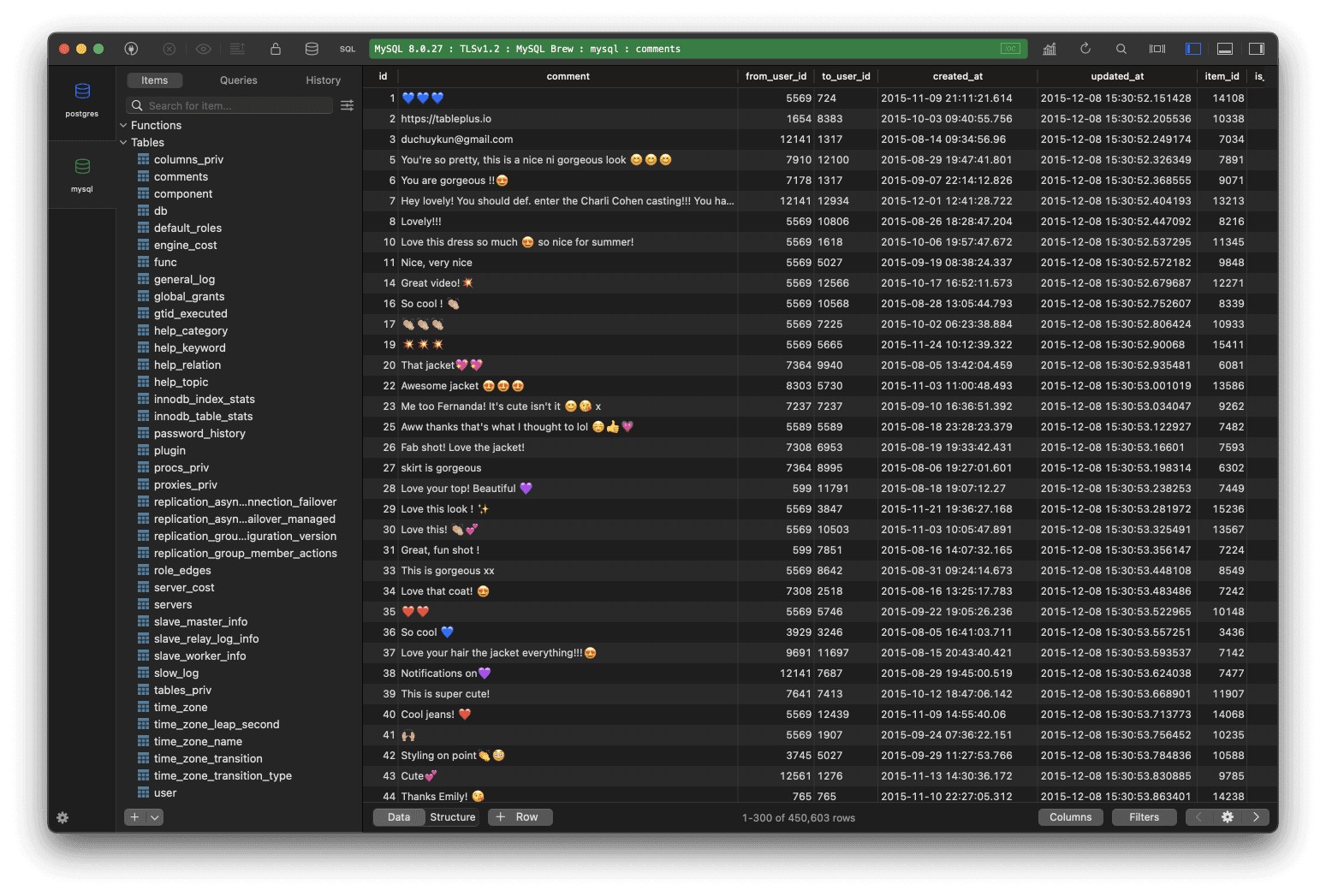Open the settings gear at the sidebar bottom
The height and width of the screenshot is (896, 1326).
pos(62,817)
